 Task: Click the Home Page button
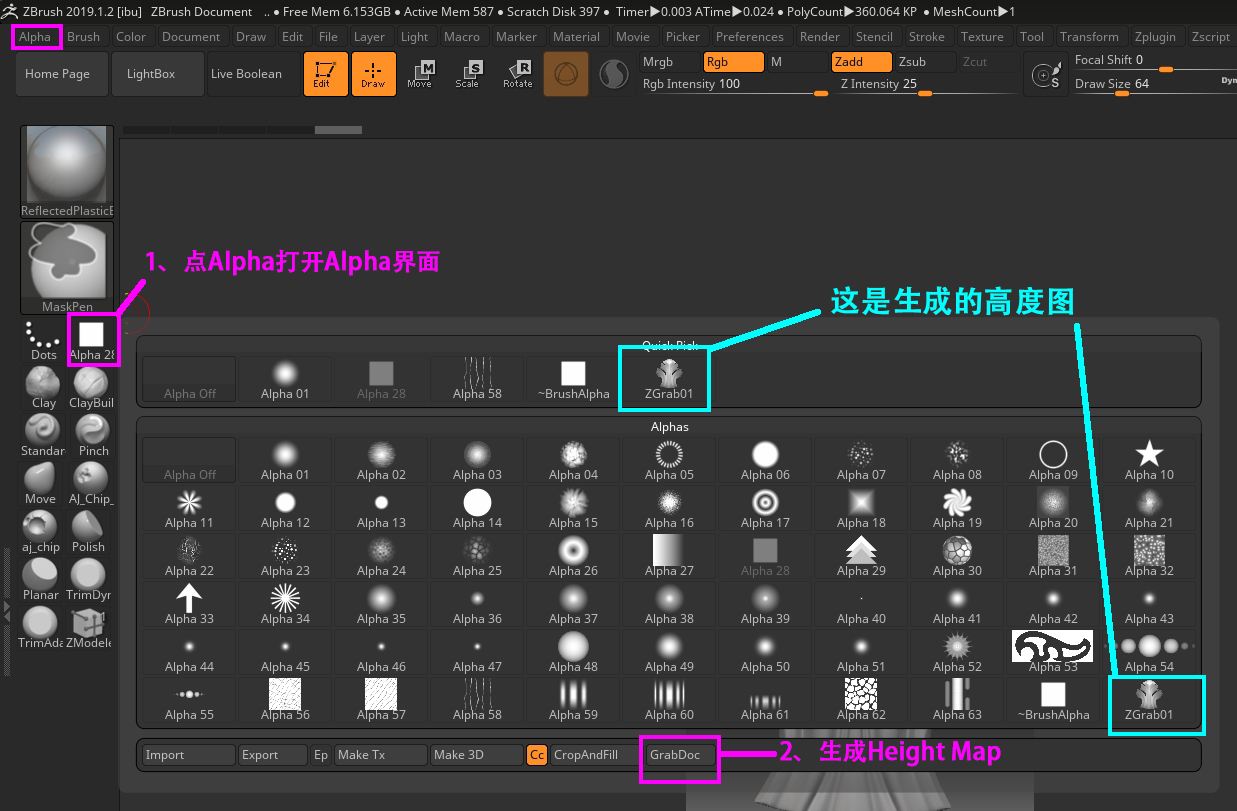click(62, 74)
